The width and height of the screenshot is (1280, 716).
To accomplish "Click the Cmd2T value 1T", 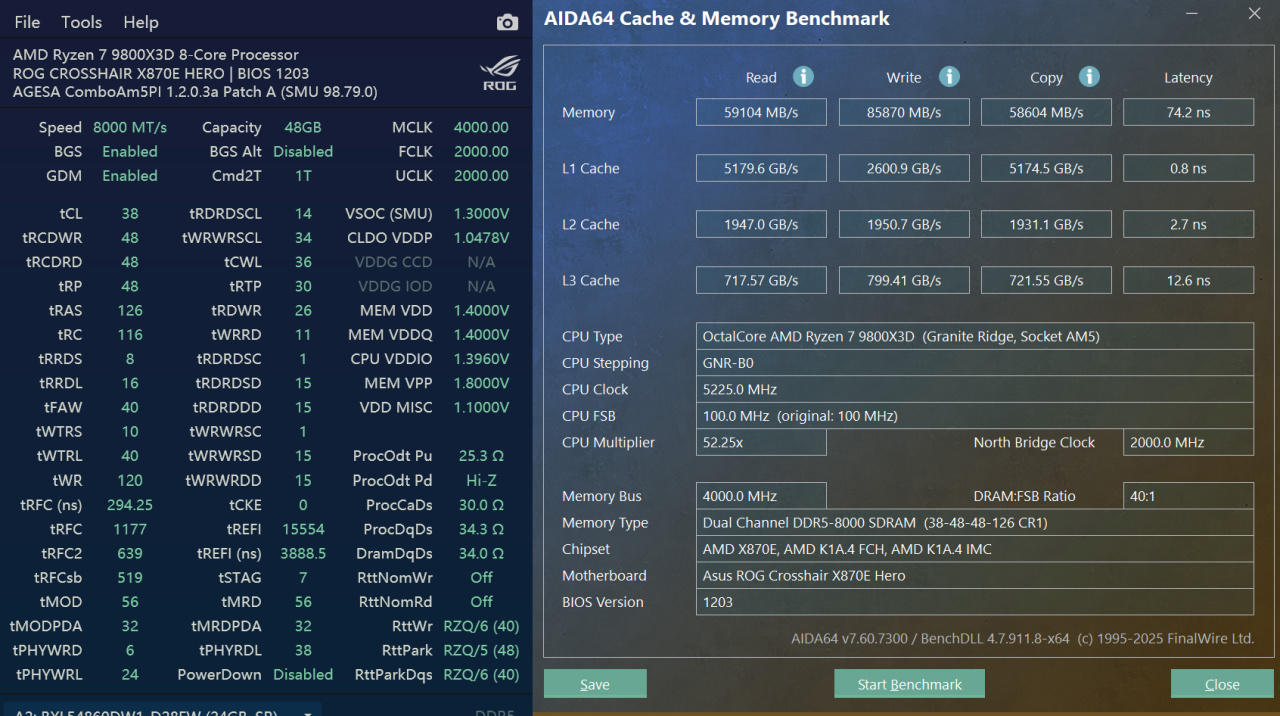I will coord(303,175).
